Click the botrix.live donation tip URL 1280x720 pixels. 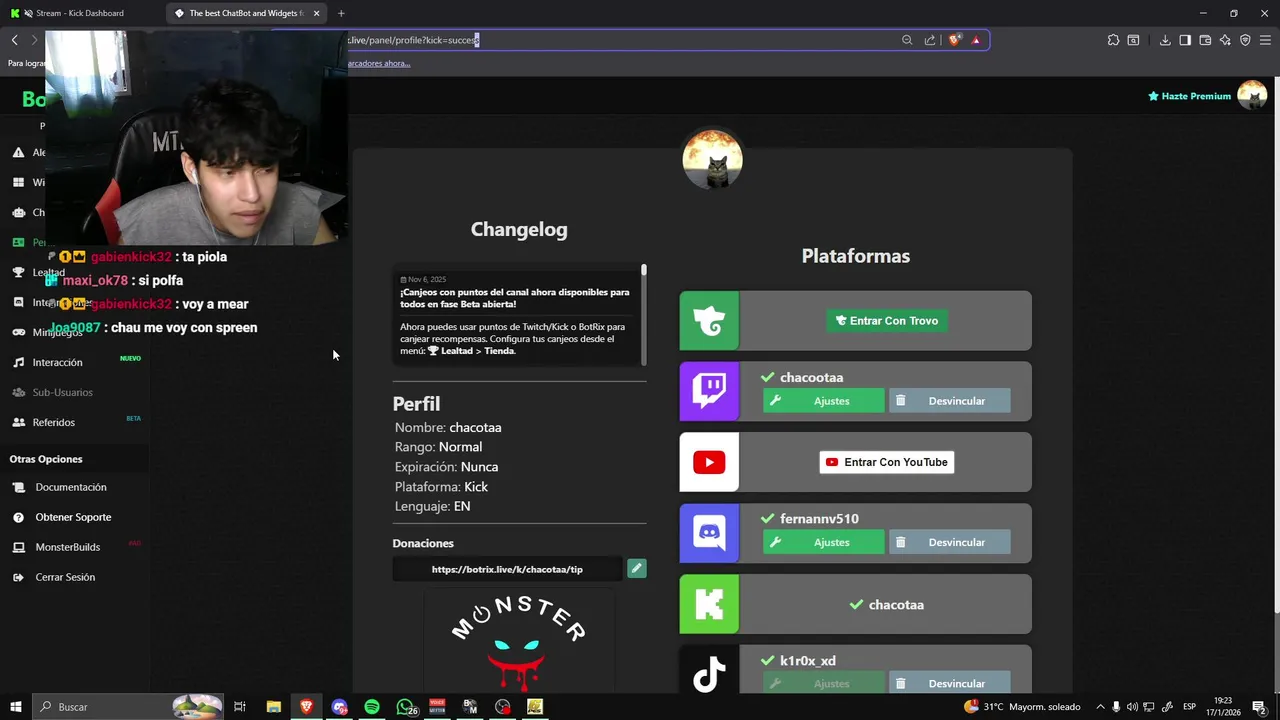point(507,569)
